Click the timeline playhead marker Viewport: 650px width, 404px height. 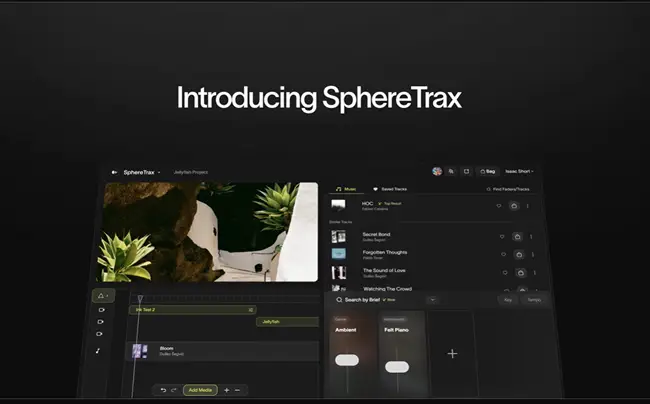point(141,298)
